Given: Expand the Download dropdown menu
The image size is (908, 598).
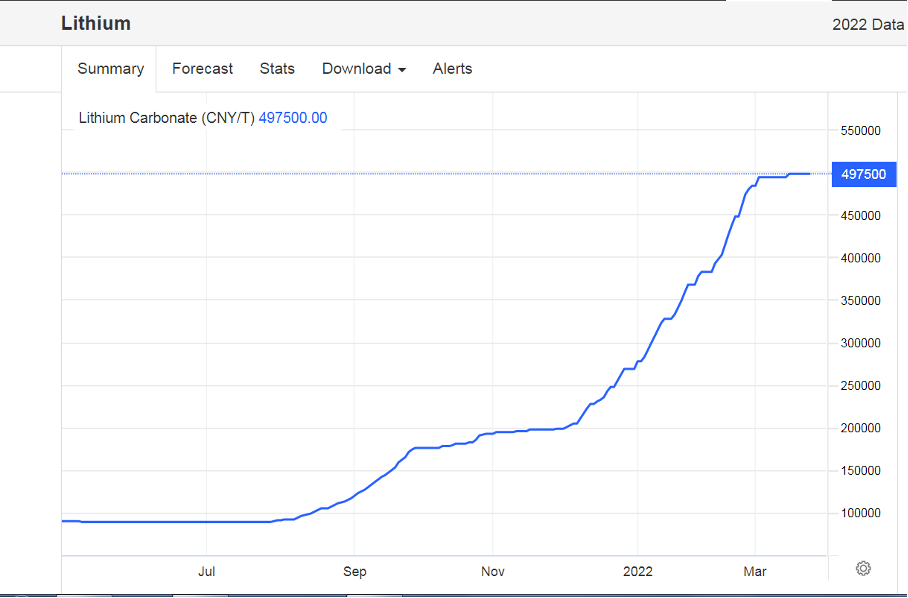Looking at the screenshot, I should tap(364, 69).
